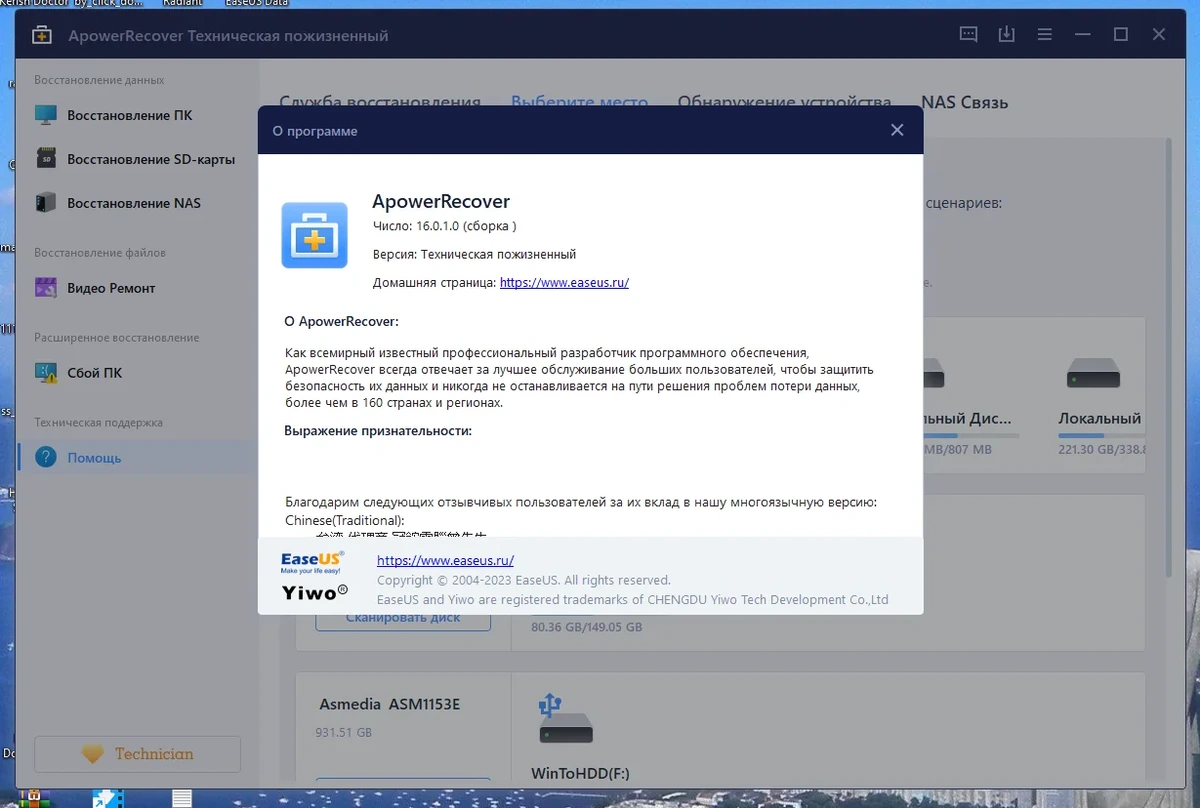Click the Asmedia ASM1153E disk entry
This screenshot has width=1200, height=808.
[389, 704]
